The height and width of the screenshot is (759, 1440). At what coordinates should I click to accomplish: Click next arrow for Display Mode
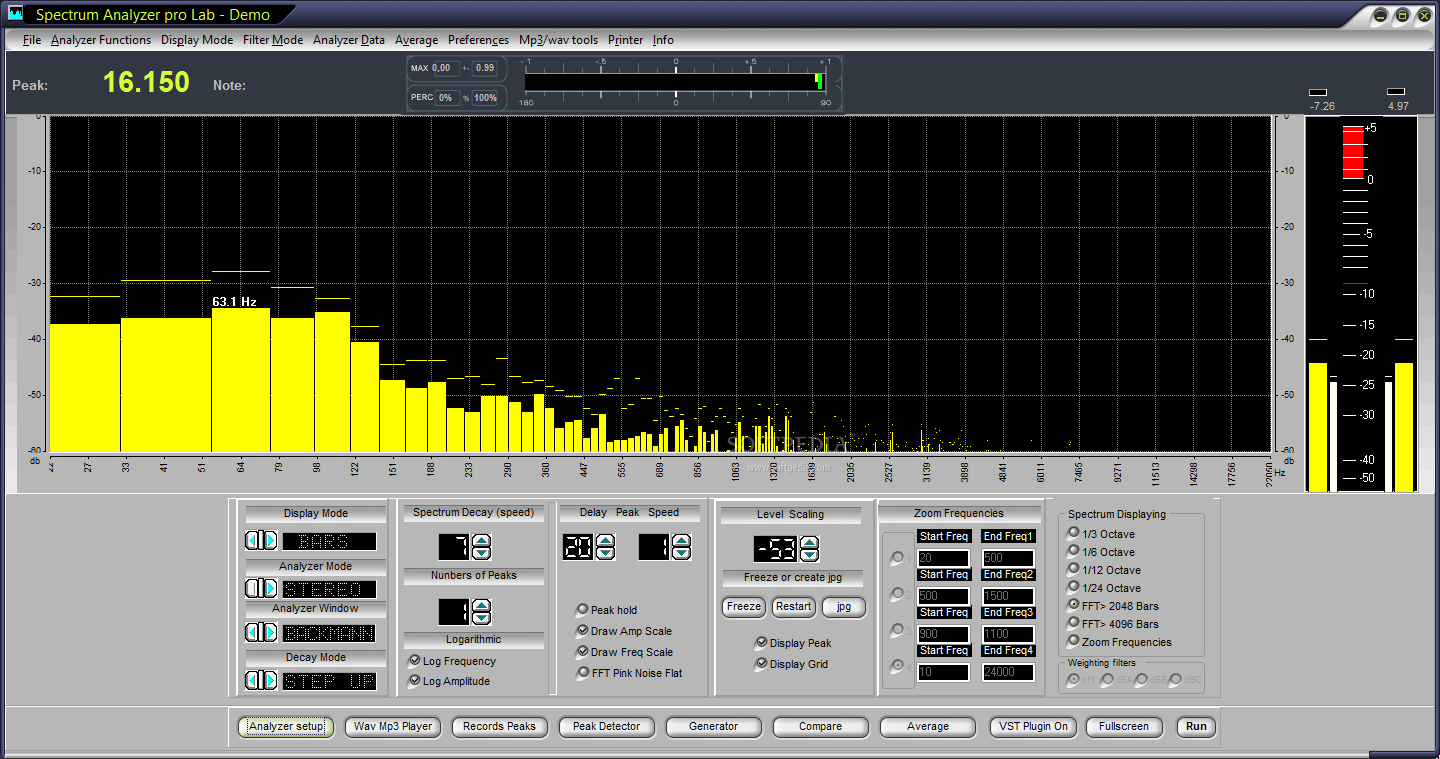pyautogui.click(x=270, y=541)
